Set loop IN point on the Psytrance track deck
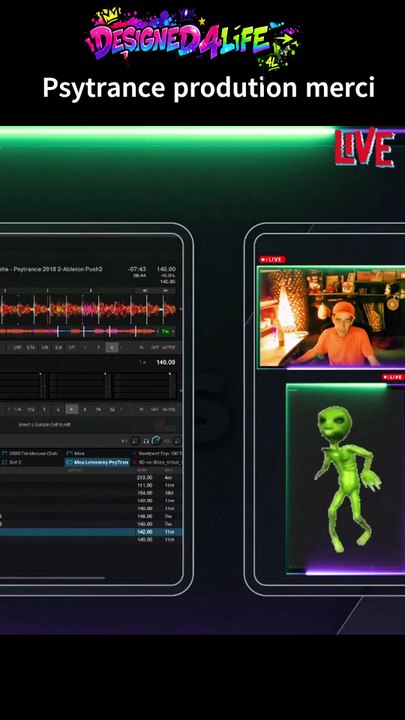405x720 pixels. pyautogui.click(x=141, y=348)
